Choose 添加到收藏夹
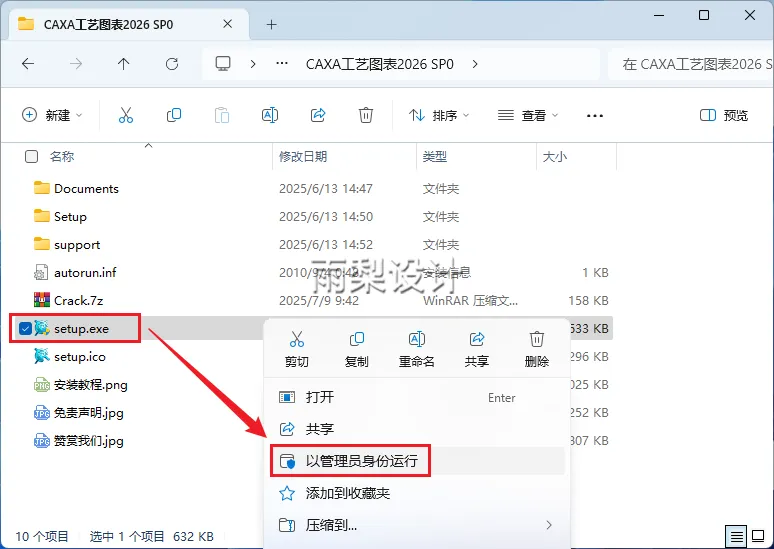 click(418, 493)
